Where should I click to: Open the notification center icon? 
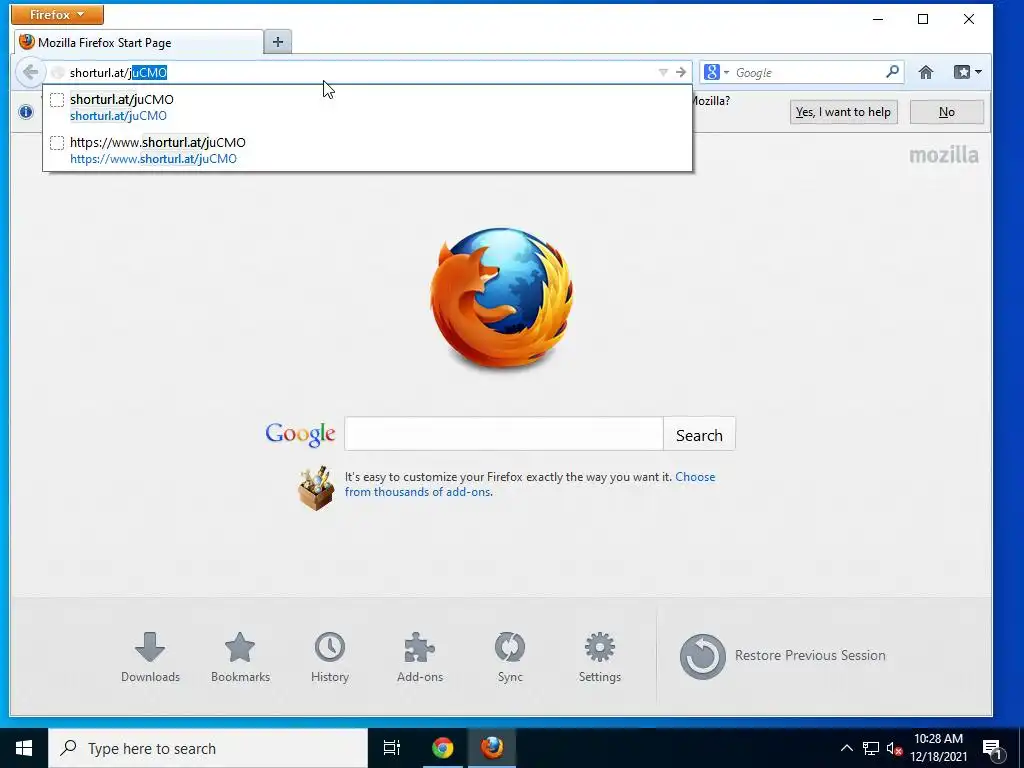993,749
